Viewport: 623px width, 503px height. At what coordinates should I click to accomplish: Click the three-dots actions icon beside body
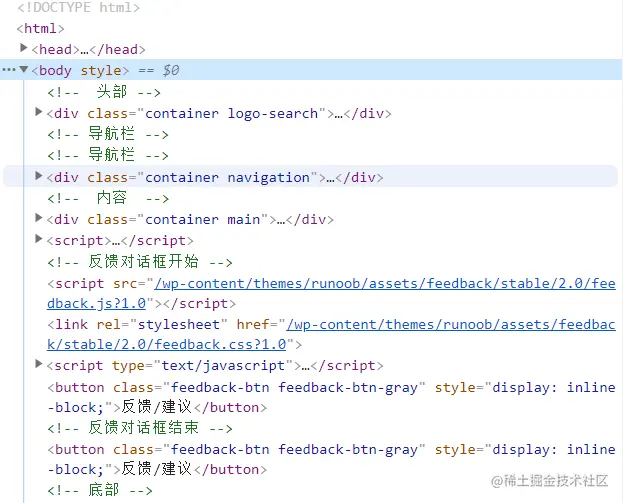pyautogui.click(x=9, y=70)
